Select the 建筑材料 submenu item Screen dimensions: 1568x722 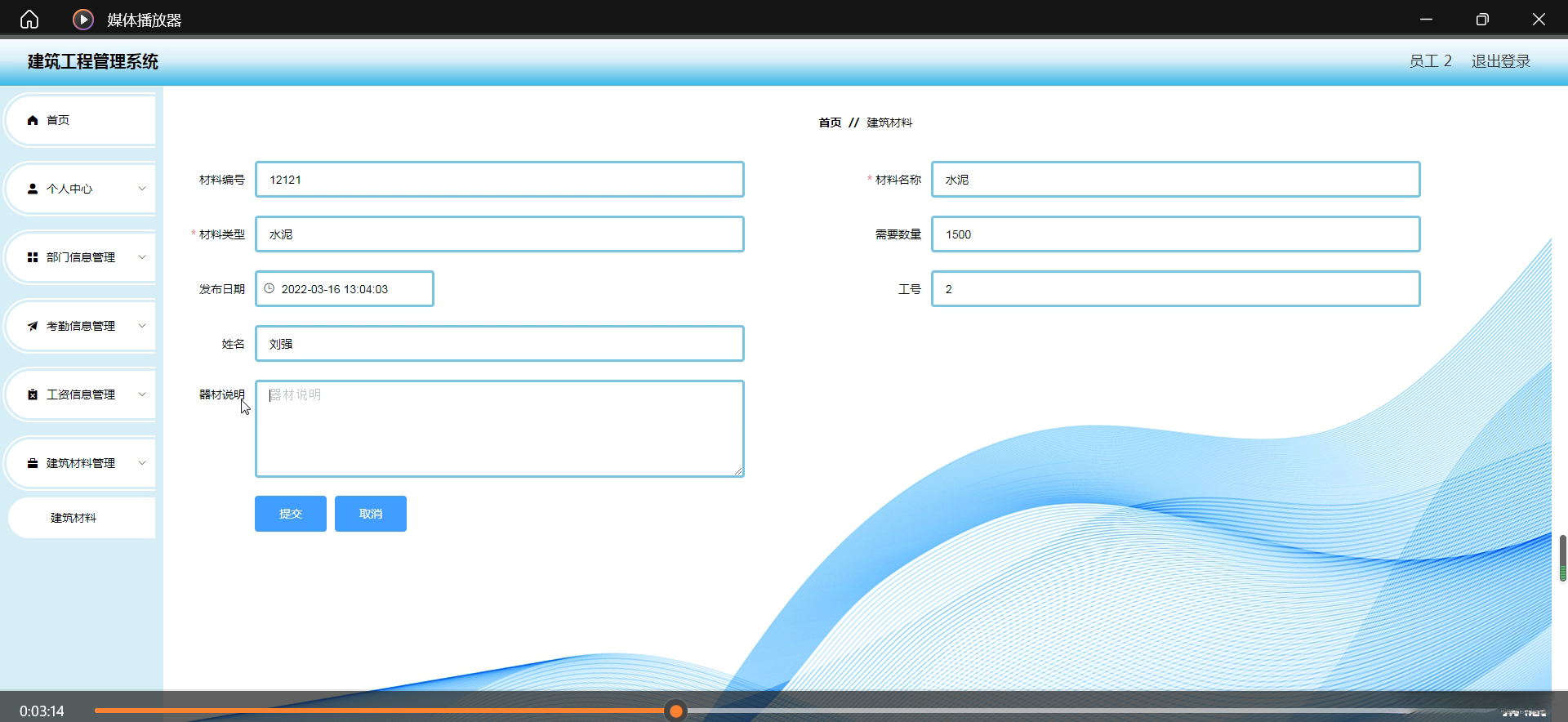[x=82, y=518]
